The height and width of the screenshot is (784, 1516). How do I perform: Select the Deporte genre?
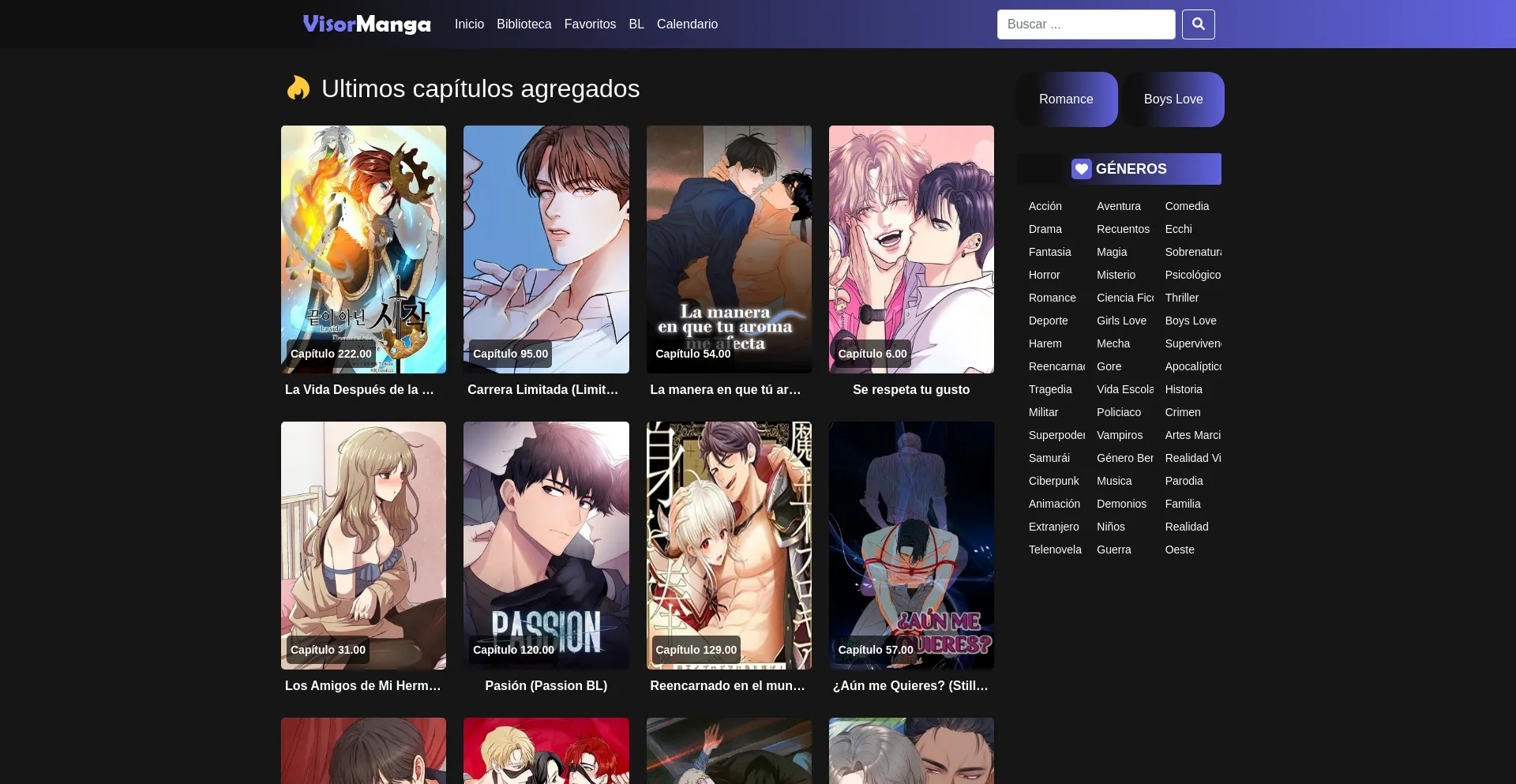pos(1049,321)
